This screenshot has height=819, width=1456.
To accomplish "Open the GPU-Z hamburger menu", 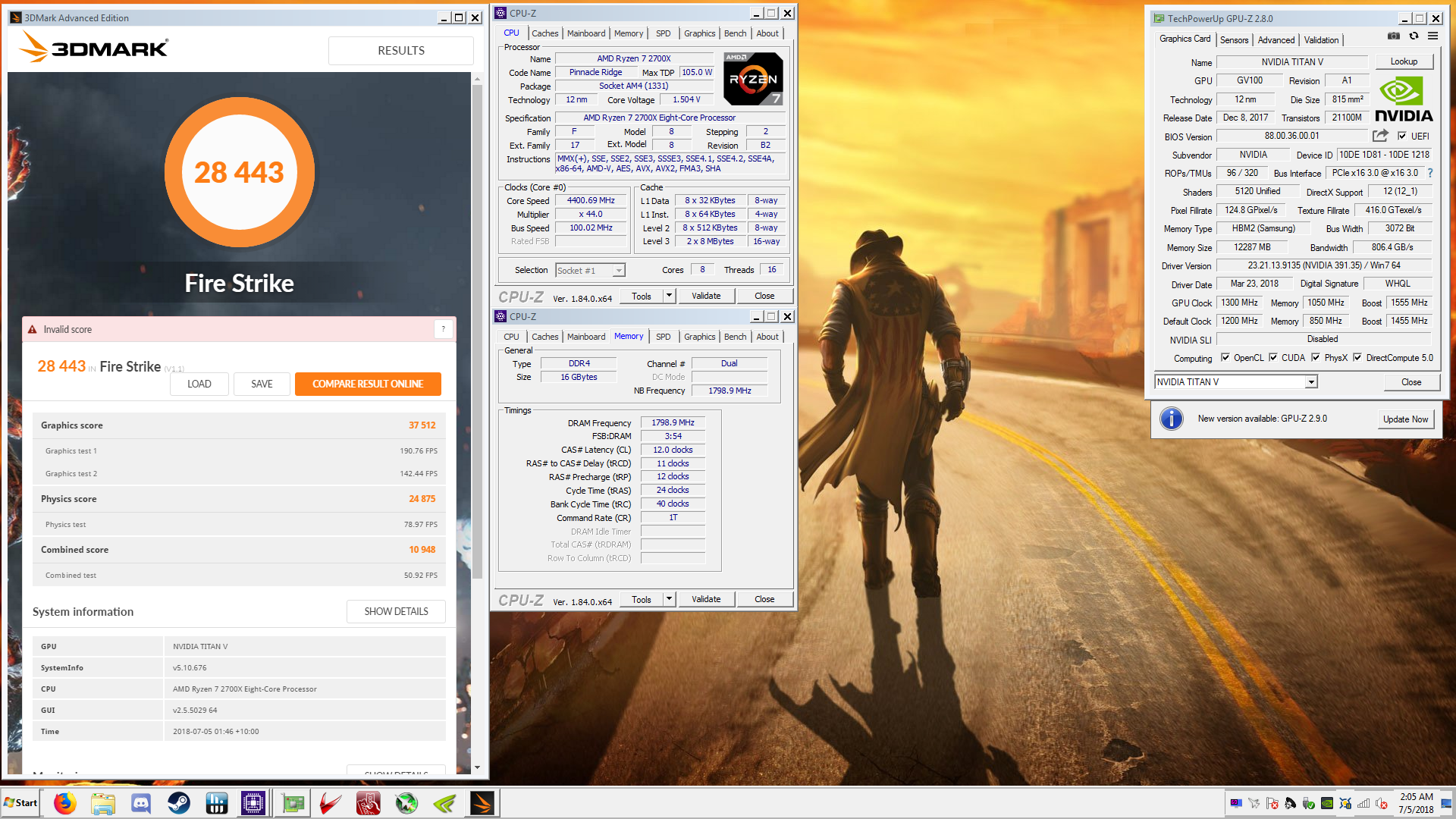I will click(x=1433, y=36).
